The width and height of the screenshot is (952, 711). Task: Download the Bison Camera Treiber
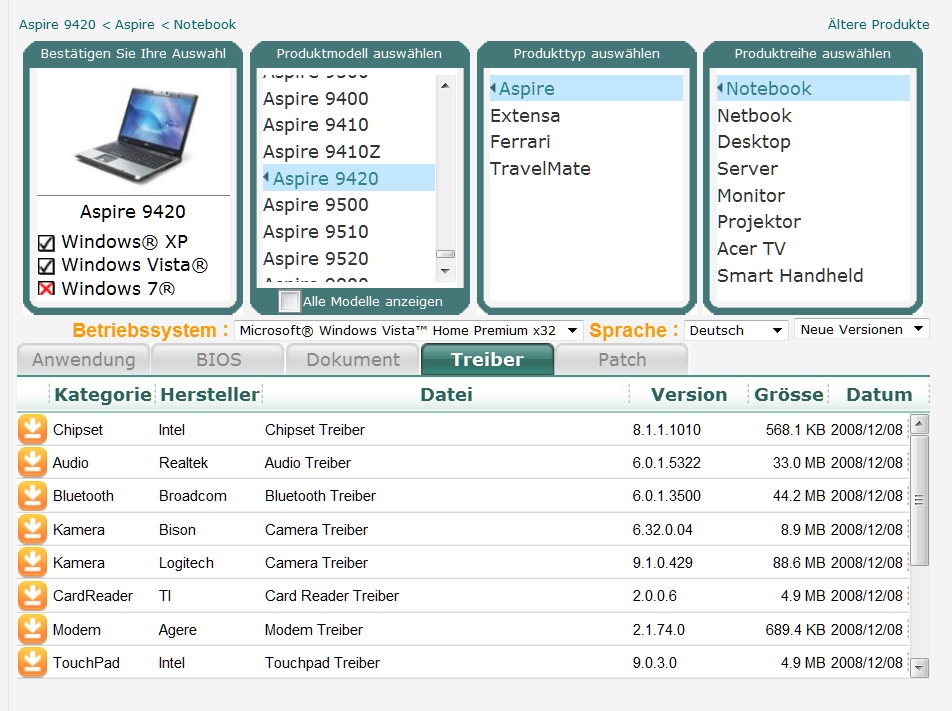(32, 529)
